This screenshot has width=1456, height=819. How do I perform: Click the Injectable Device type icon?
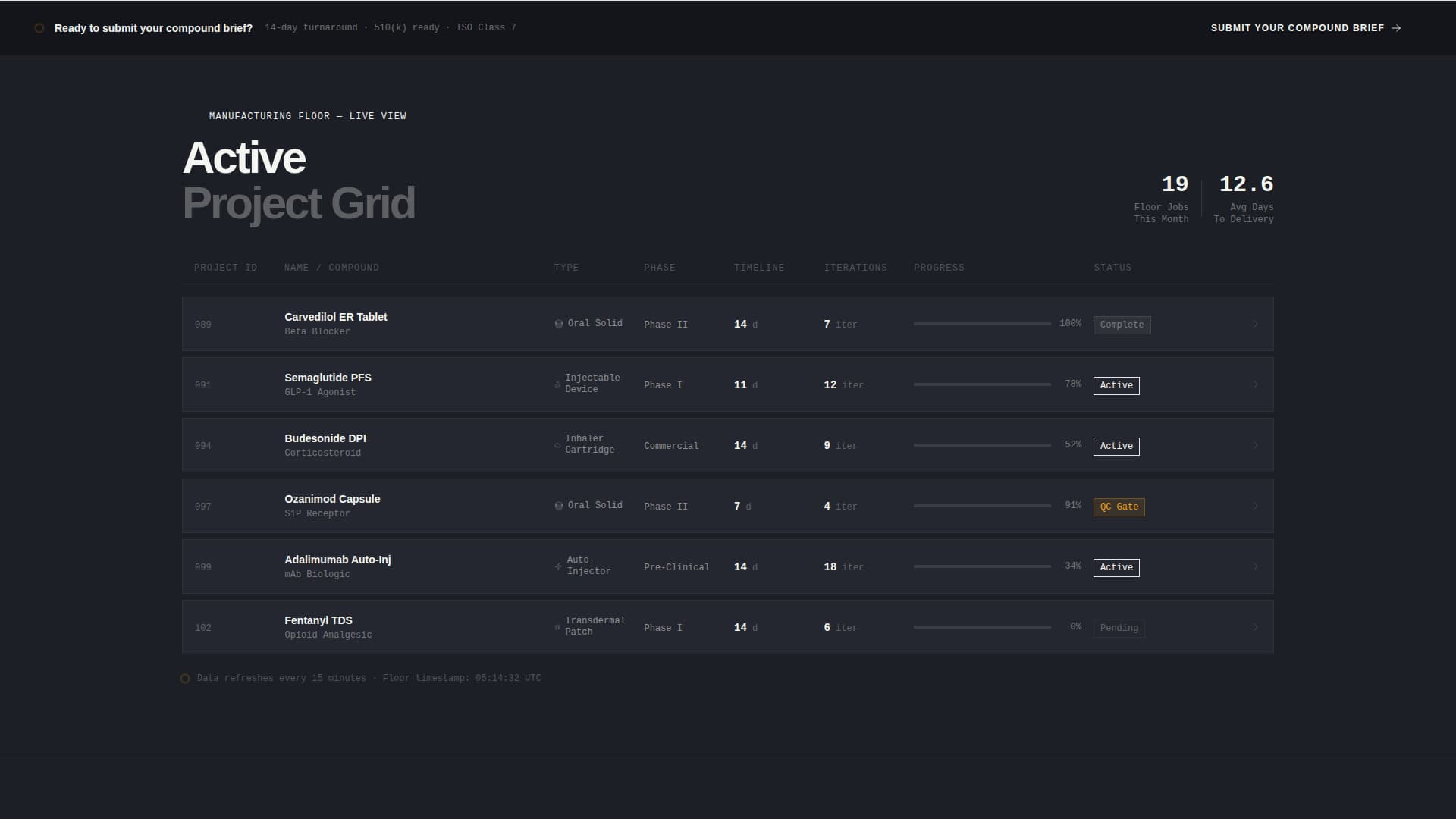pyautogui.click(x=557, y=384)
